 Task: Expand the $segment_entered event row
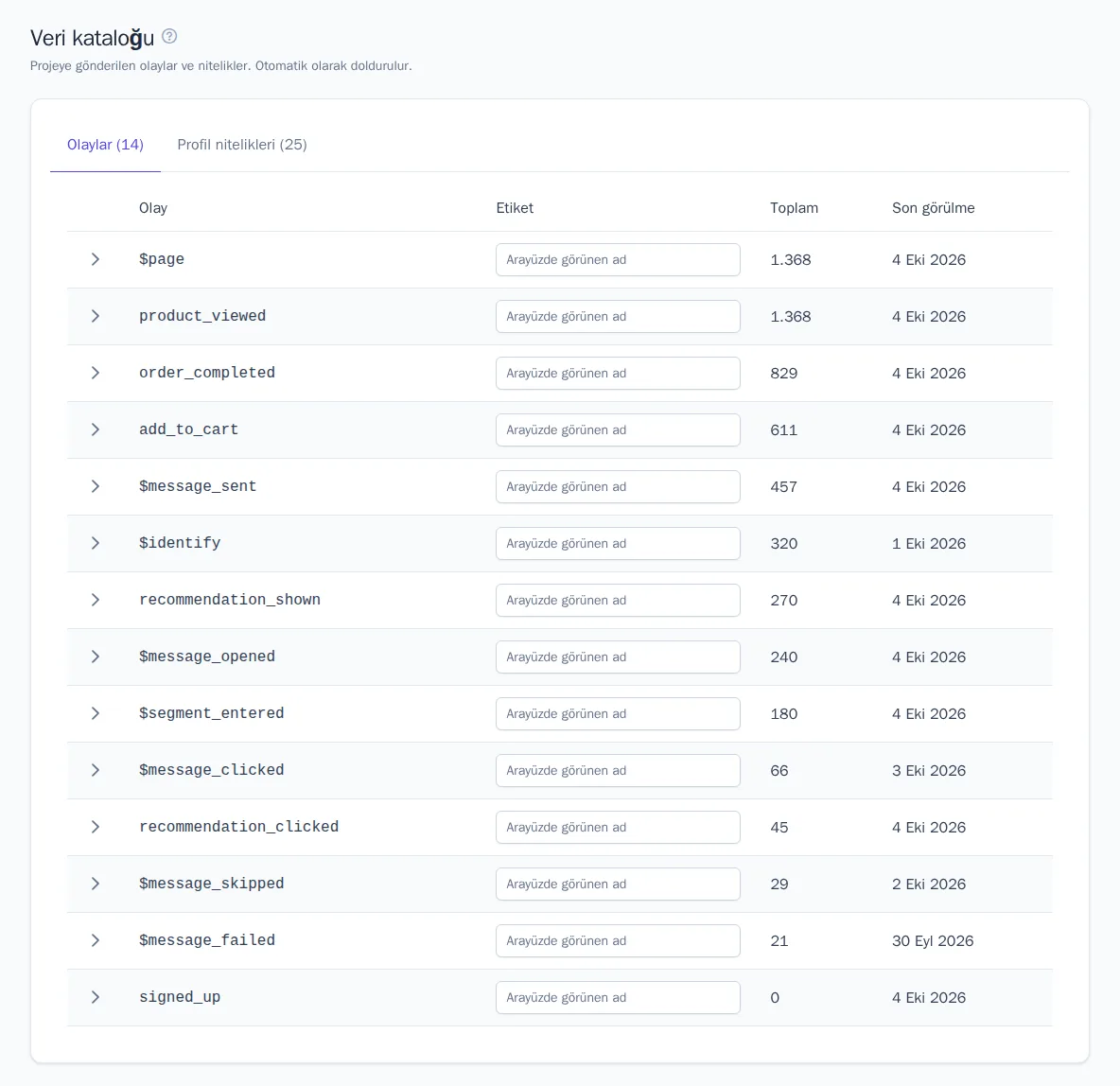pos(95,714)
